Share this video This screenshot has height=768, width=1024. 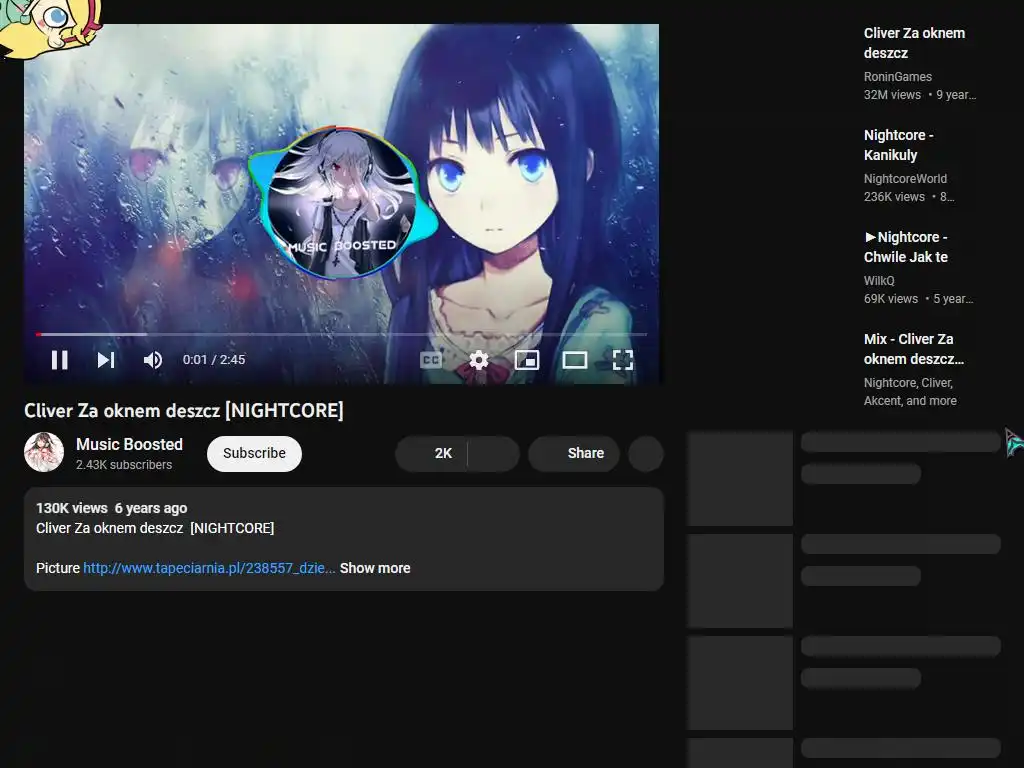click(574, 453)
